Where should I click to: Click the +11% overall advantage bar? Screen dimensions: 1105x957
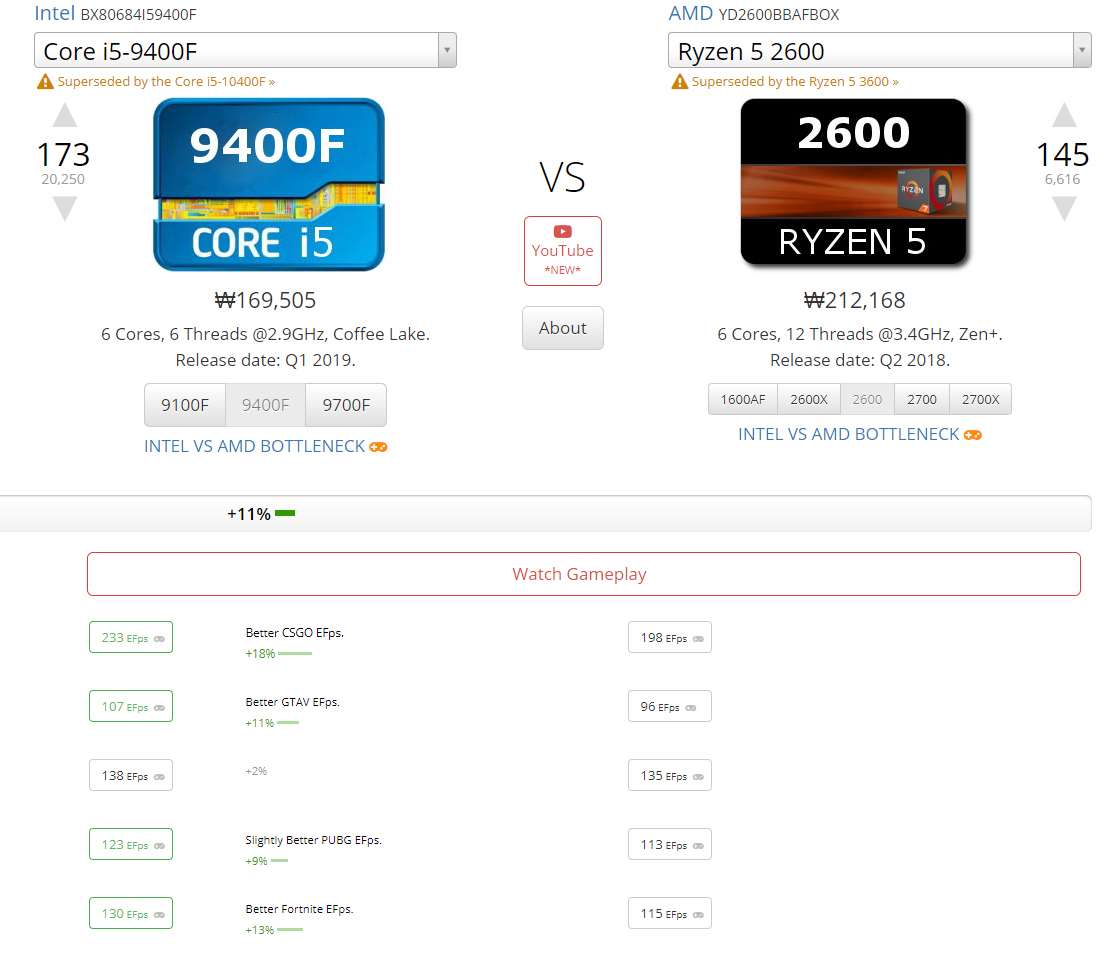tap(285, 514)
